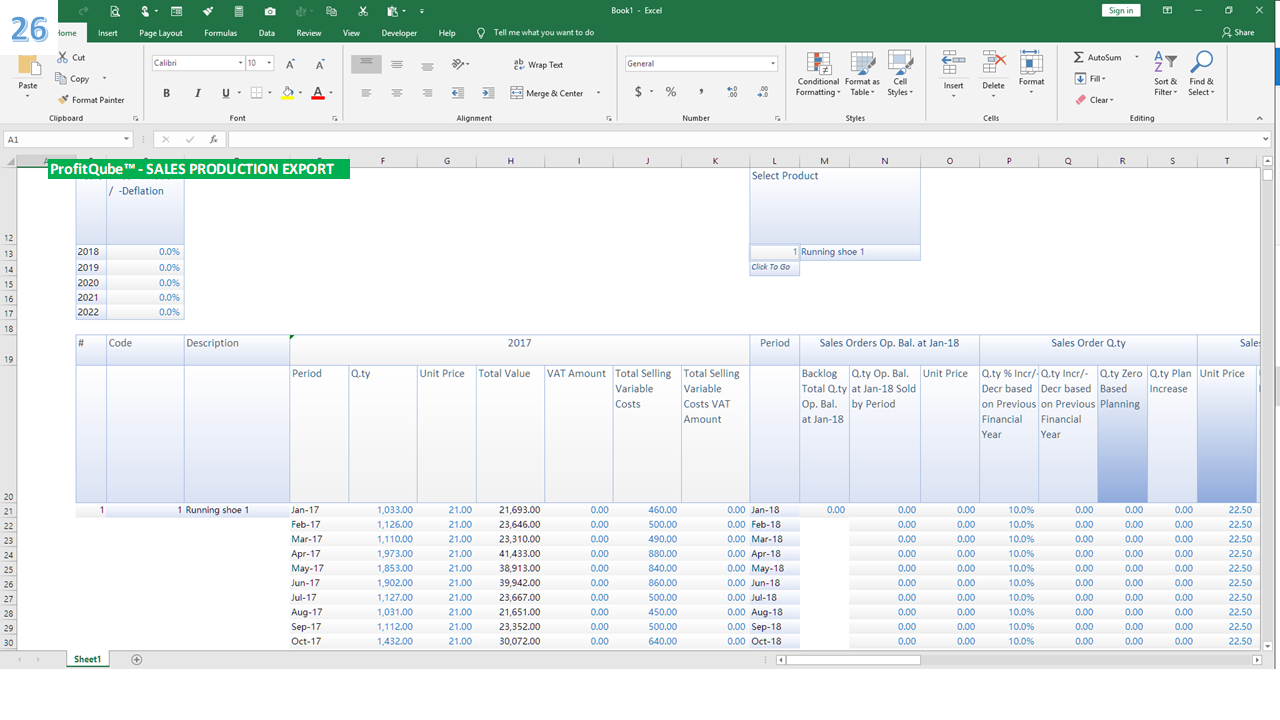The height and width of the screenshot is (720, 1280).
Task: Click the calculator icon in quick access toolbar
Action: pos(239,11)
